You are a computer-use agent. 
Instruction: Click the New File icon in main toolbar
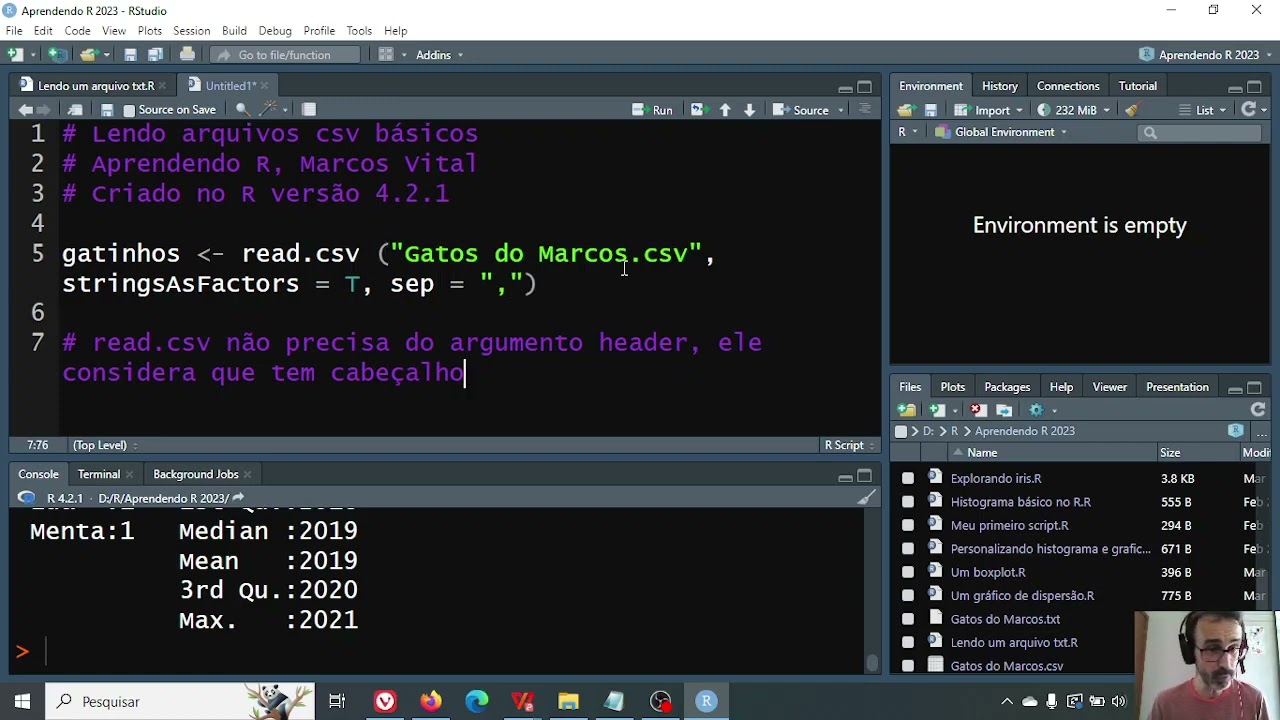16,55
